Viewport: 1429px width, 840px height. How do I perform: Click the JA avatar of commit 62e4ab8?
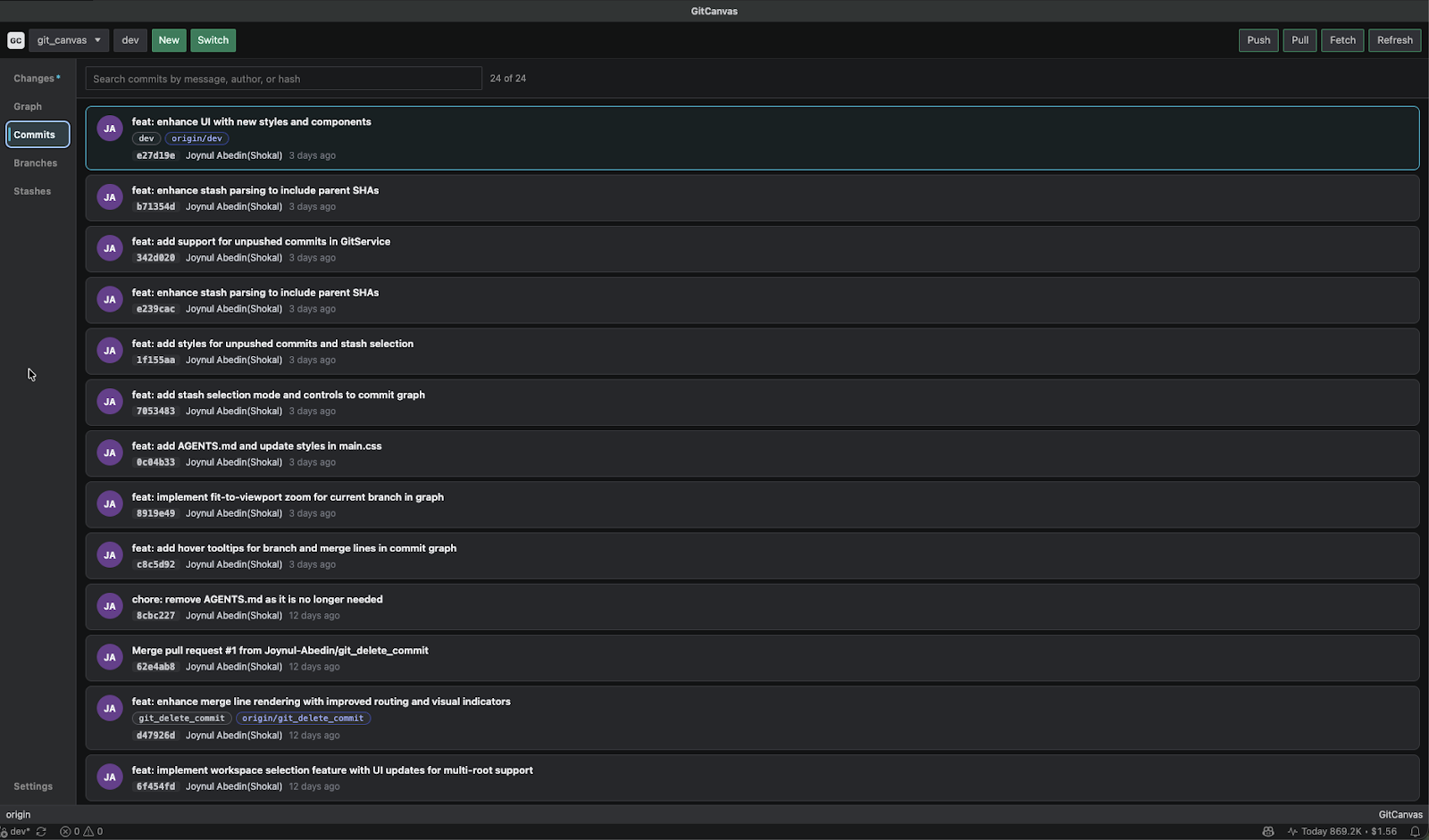[x=110, y=657]
